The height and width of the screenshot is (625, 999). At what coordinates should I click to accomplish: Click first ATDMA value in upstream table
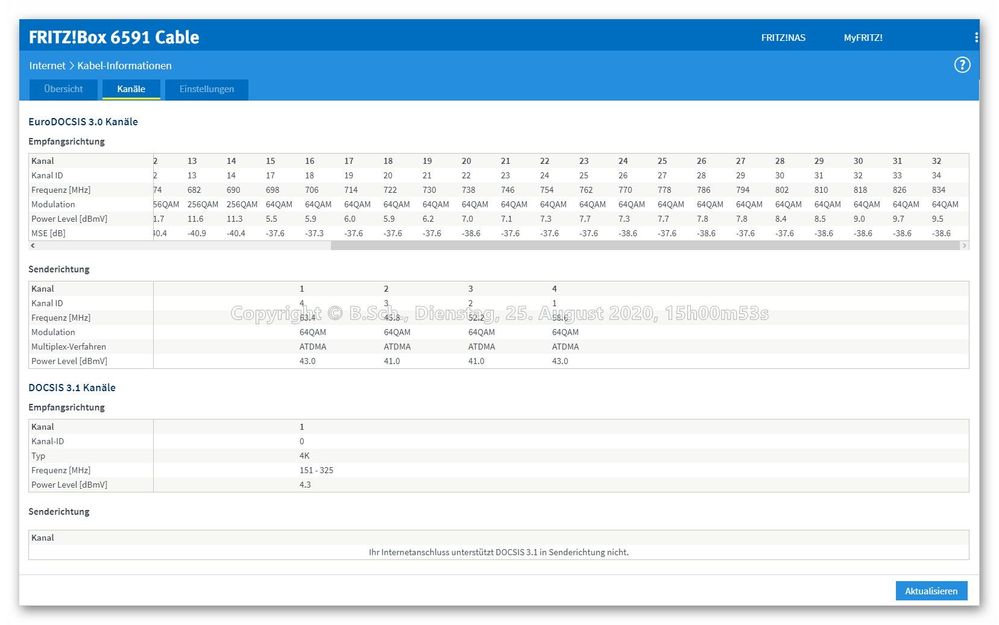tap(313, 347)
